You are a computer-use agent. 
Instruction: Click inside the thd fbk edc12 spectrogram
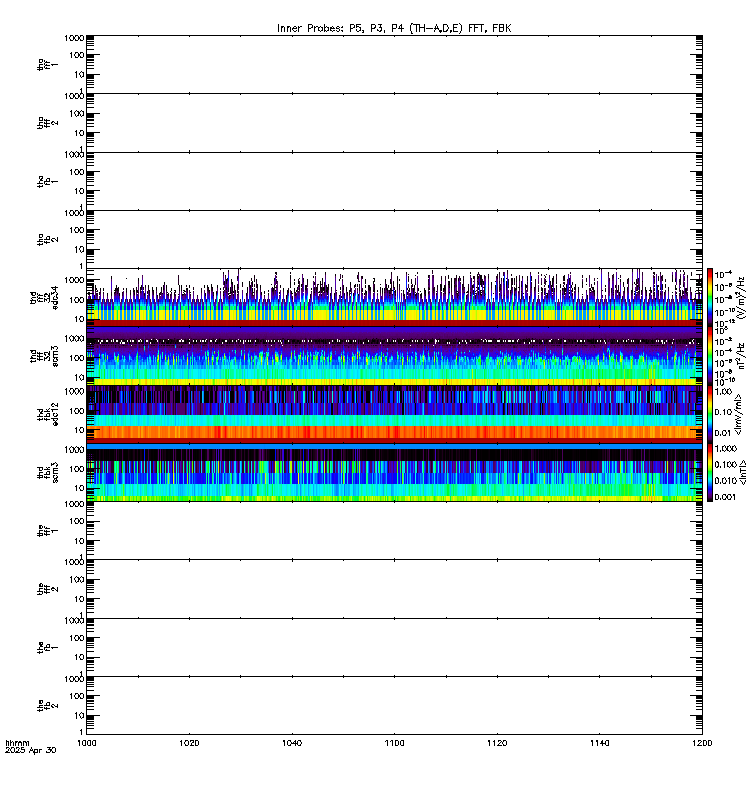pos(394,414)
